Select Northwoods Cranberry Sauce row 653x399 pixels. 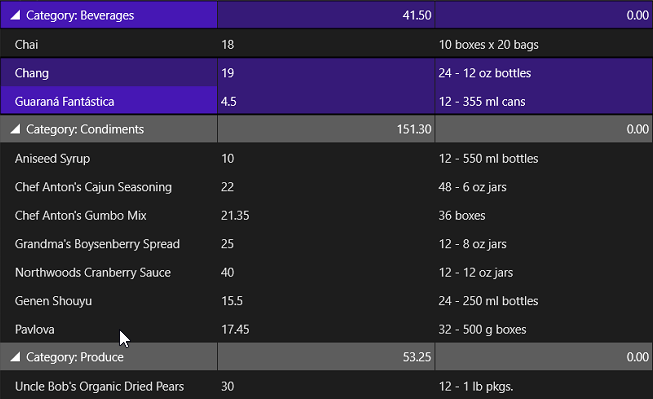click(326, 272)
